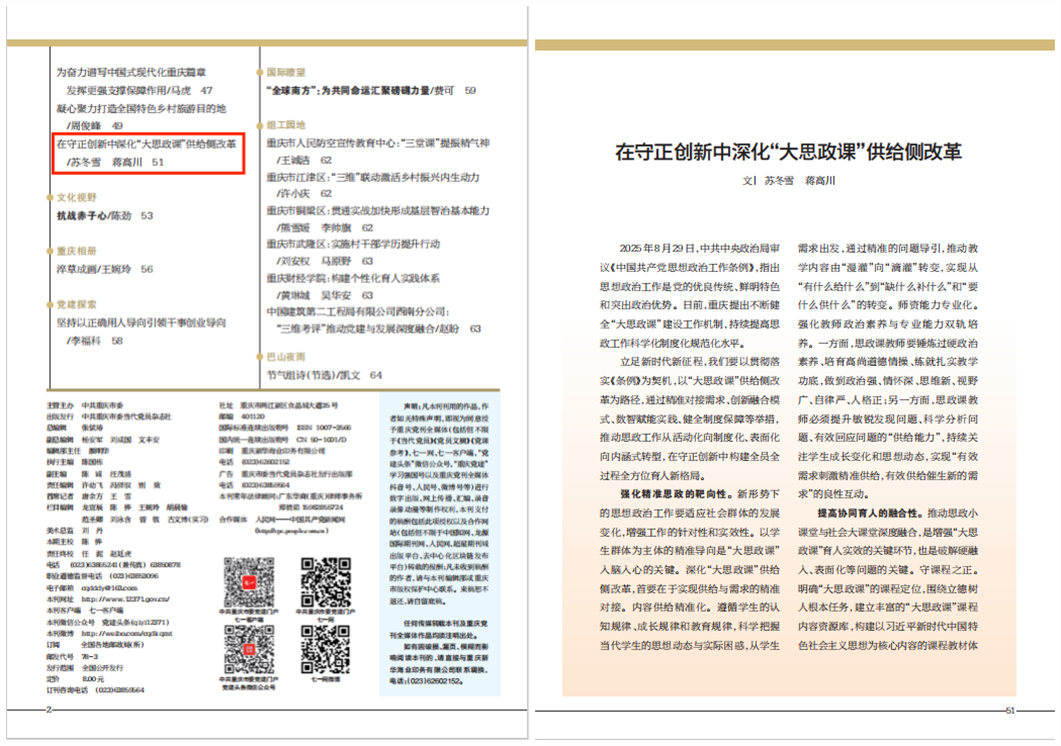Image resolution: width=1061 pixels, height=746 pixels.
Task: Click the 七一客户端 QR code
Action: click(248, 580)
